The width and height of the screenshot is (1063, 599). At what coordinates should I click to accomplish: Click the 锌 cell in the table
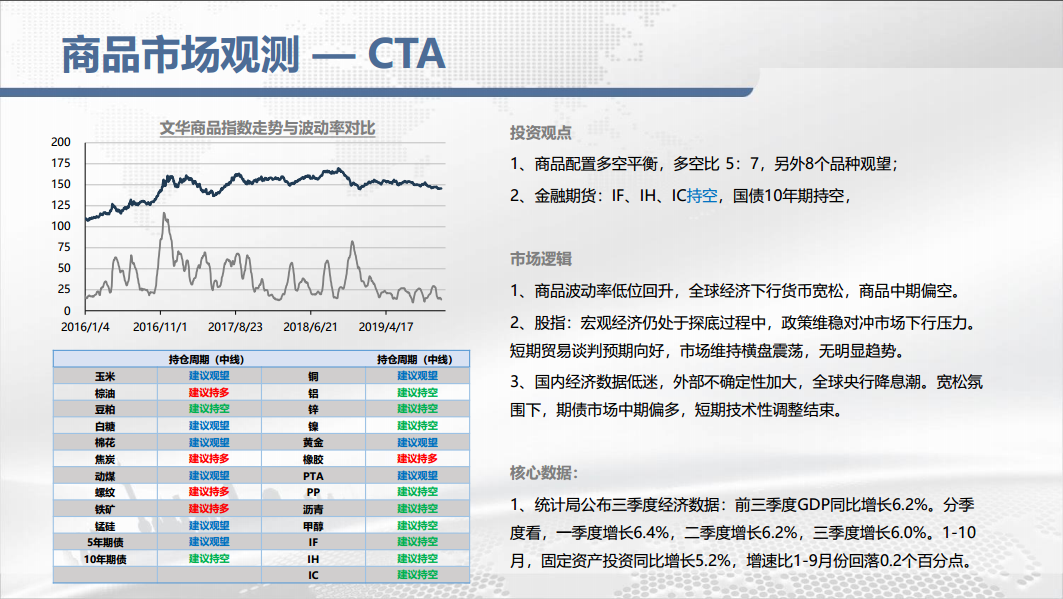coord(313,409)
